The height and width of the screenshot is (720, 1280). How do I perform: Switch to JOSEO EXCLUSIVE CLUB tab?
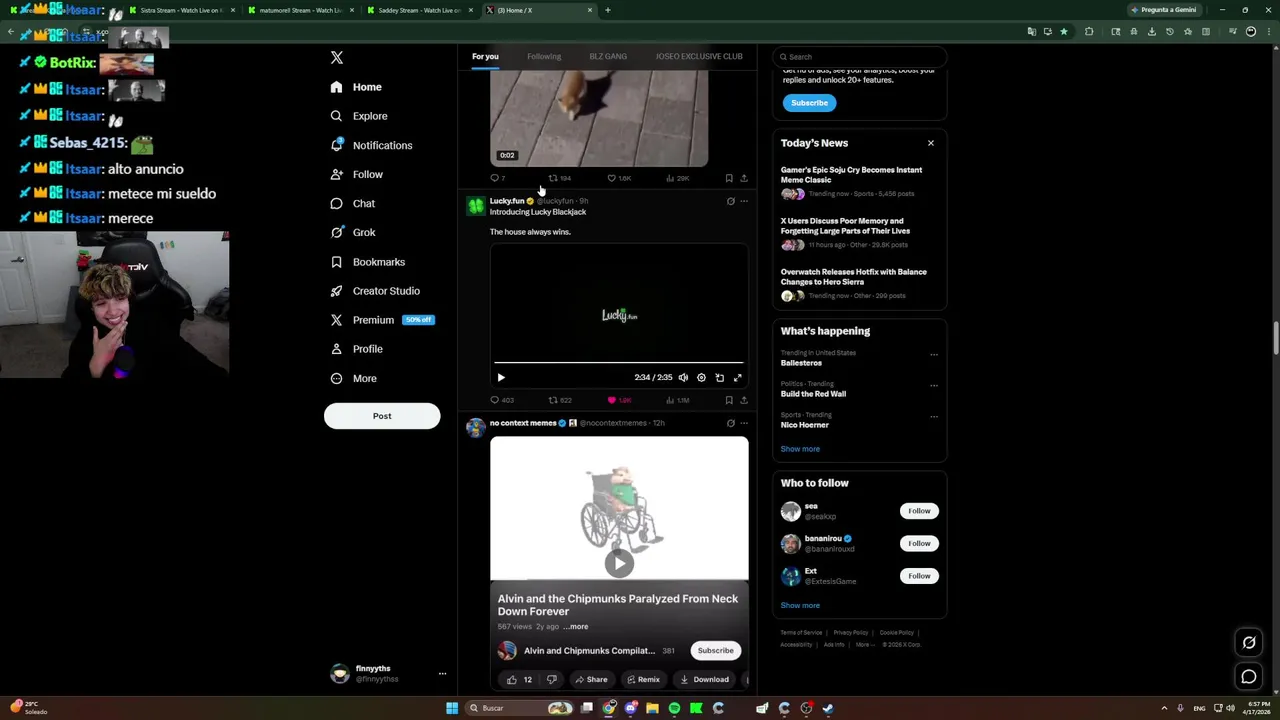699,56
